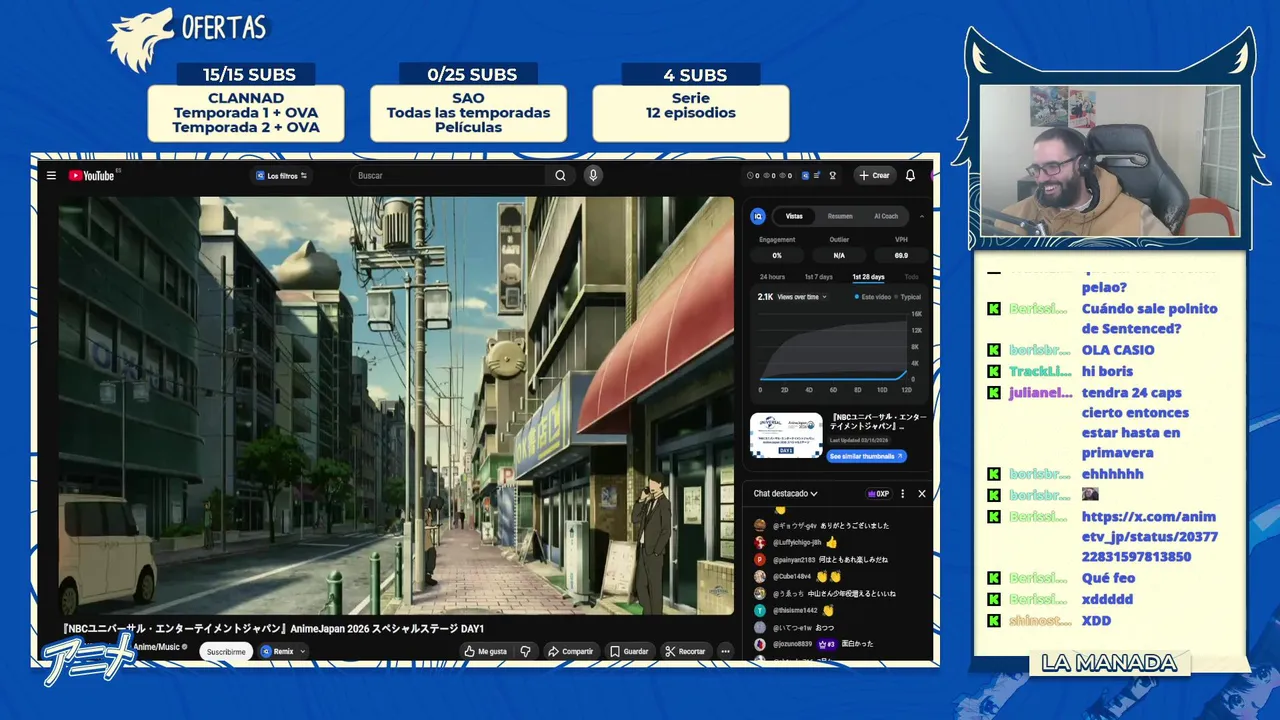This screenshot has height=720, width=1280.
Task: Dislike the video with thumbs down
Action: [526, 651]
